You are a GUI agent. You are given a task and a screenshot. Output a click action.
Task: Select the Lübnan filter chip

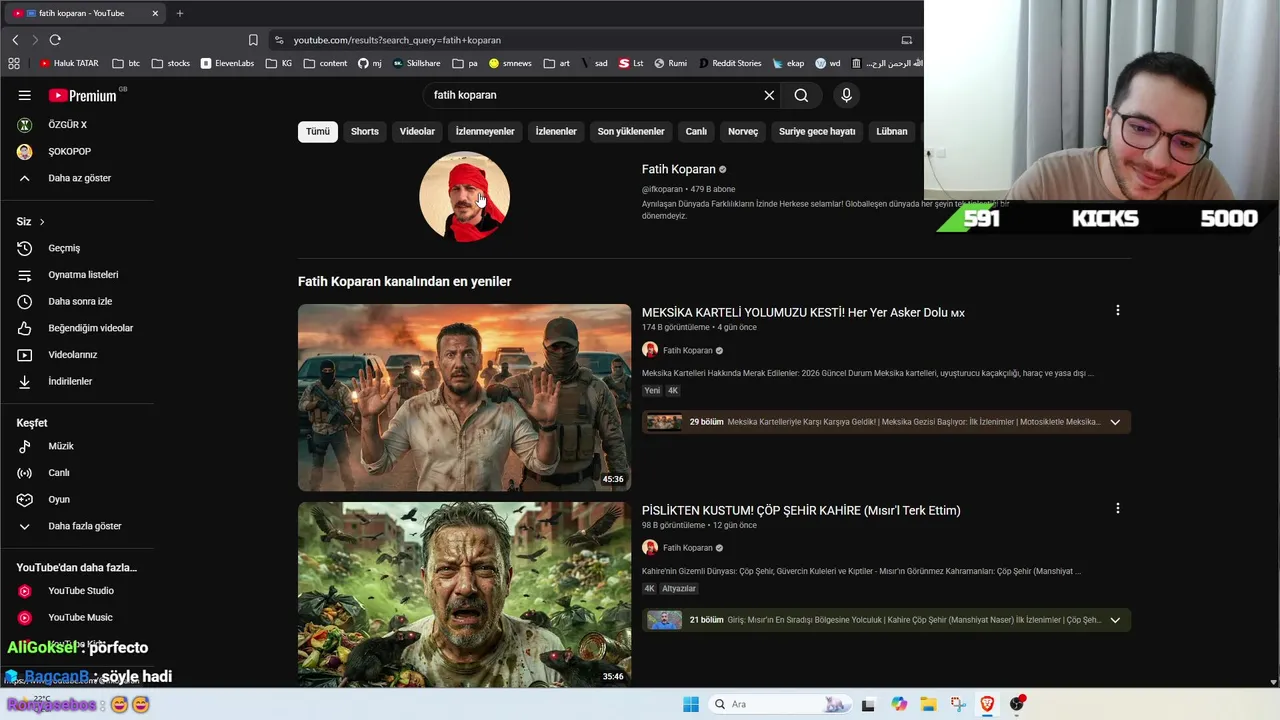click(x=892, y=131)
